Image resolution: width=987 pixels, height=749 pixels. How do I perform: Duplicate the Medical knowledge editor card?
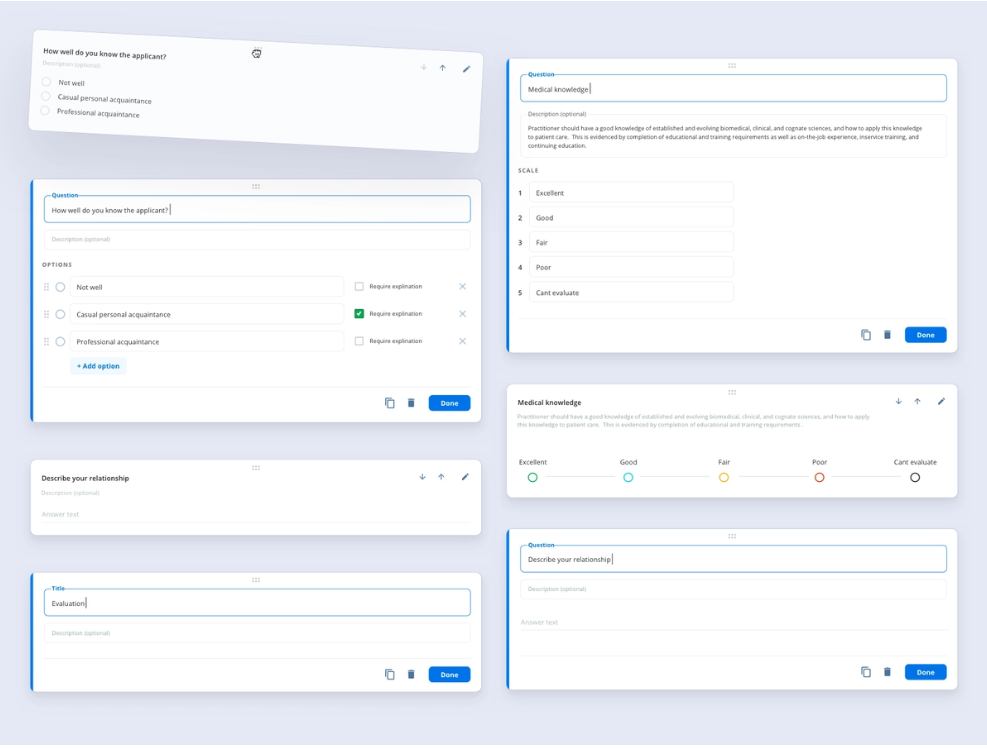coord(866,335)
